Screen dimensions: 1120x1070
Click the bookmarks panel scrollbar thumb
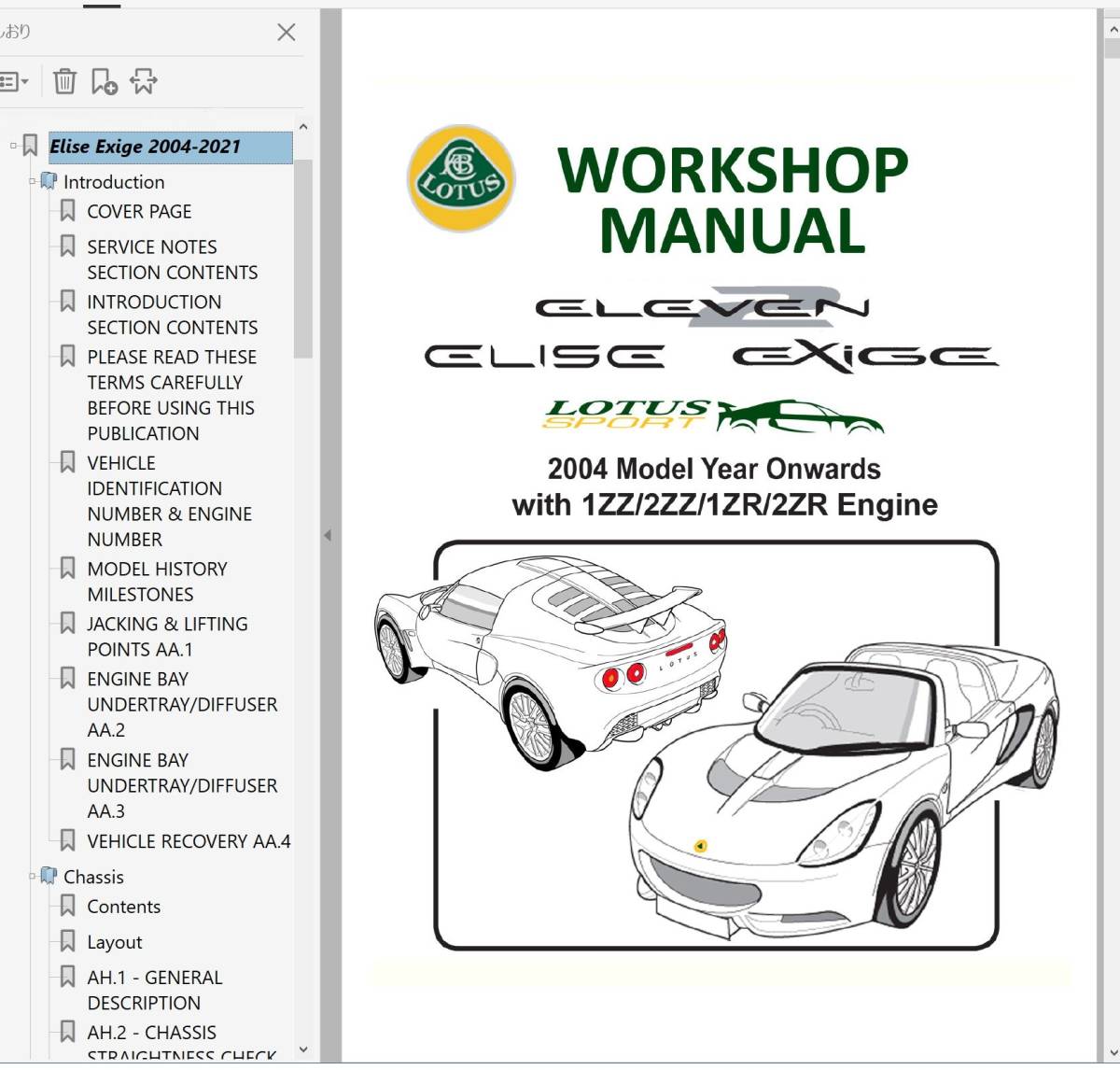point(303,259)
